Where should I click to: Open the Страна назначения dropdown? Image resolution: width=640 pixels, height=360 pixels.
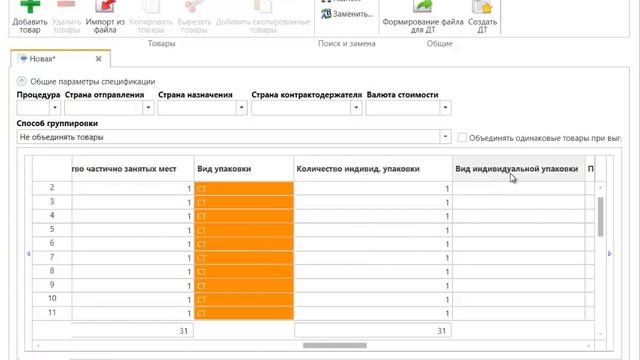[241, 108]
